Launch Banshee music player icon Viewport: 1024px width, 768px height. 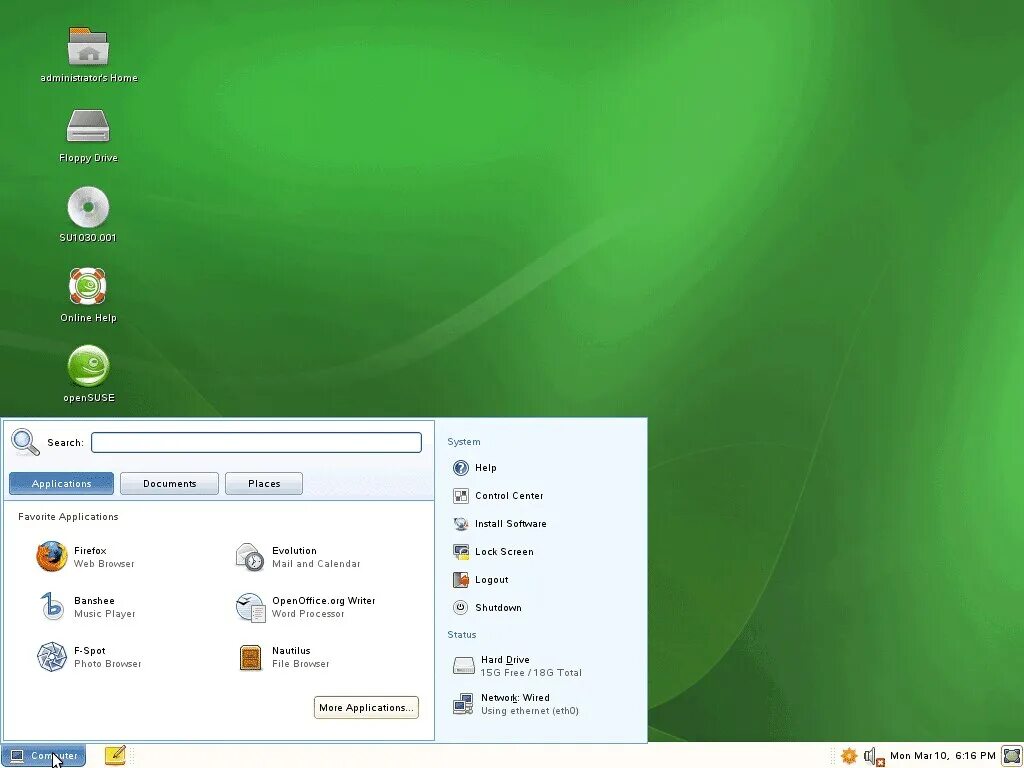click(x=52, y=607)
